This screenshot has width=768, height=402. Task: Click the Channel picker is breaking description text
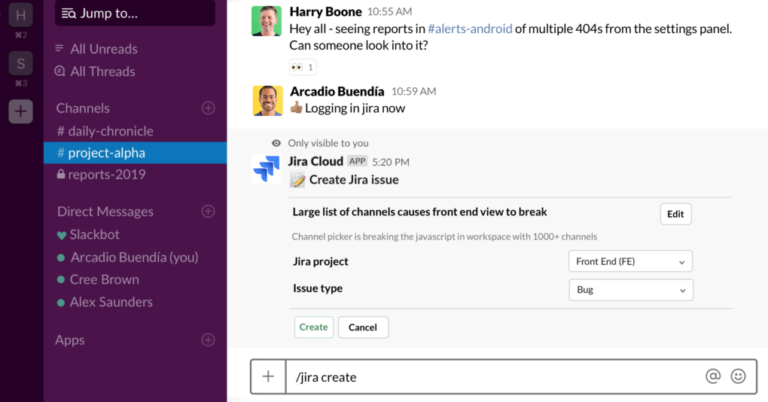click(x=444, y=237)
